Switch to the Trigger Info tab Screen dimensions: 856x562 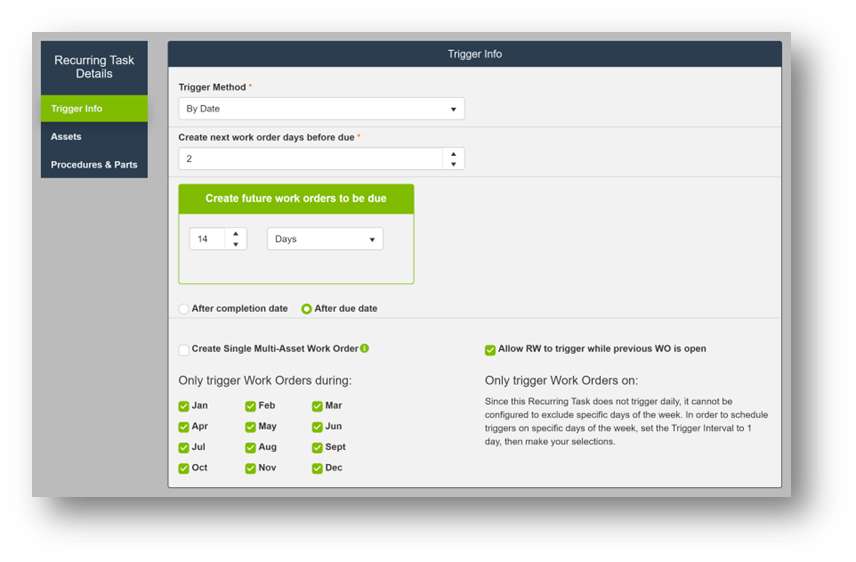point(94,108)
